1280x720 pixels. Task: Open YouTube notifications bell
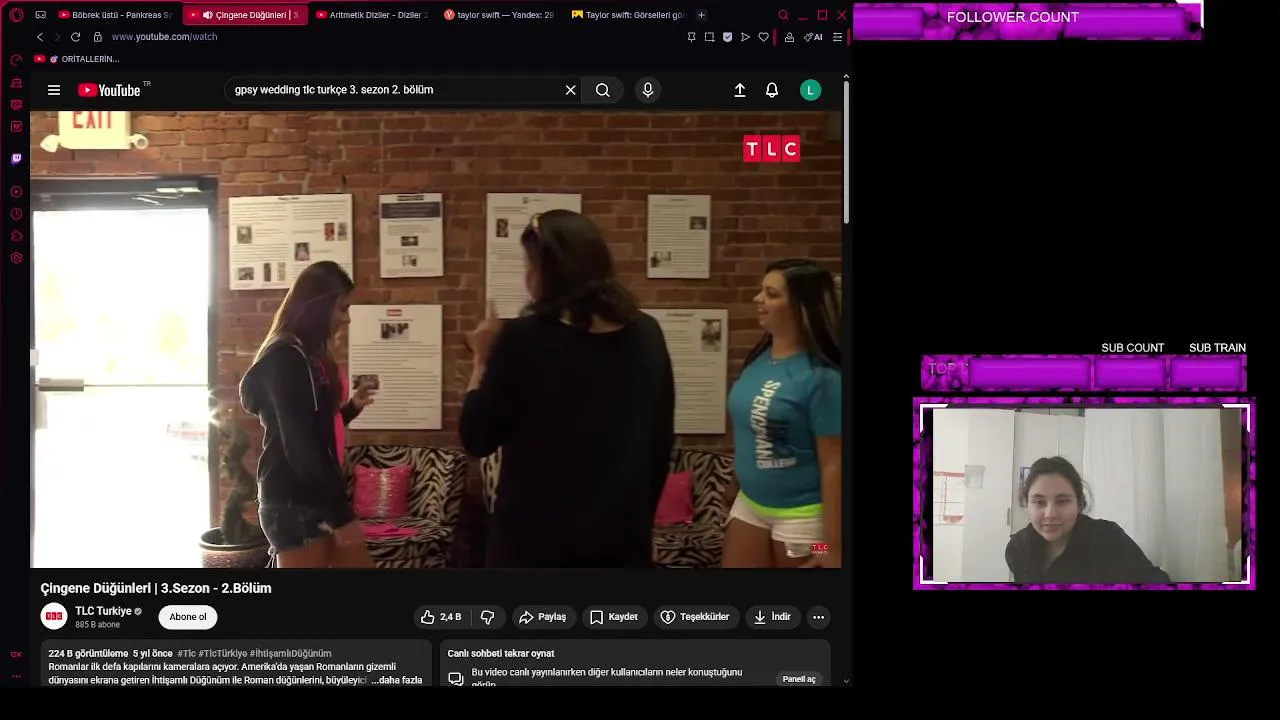coord(772,90)
